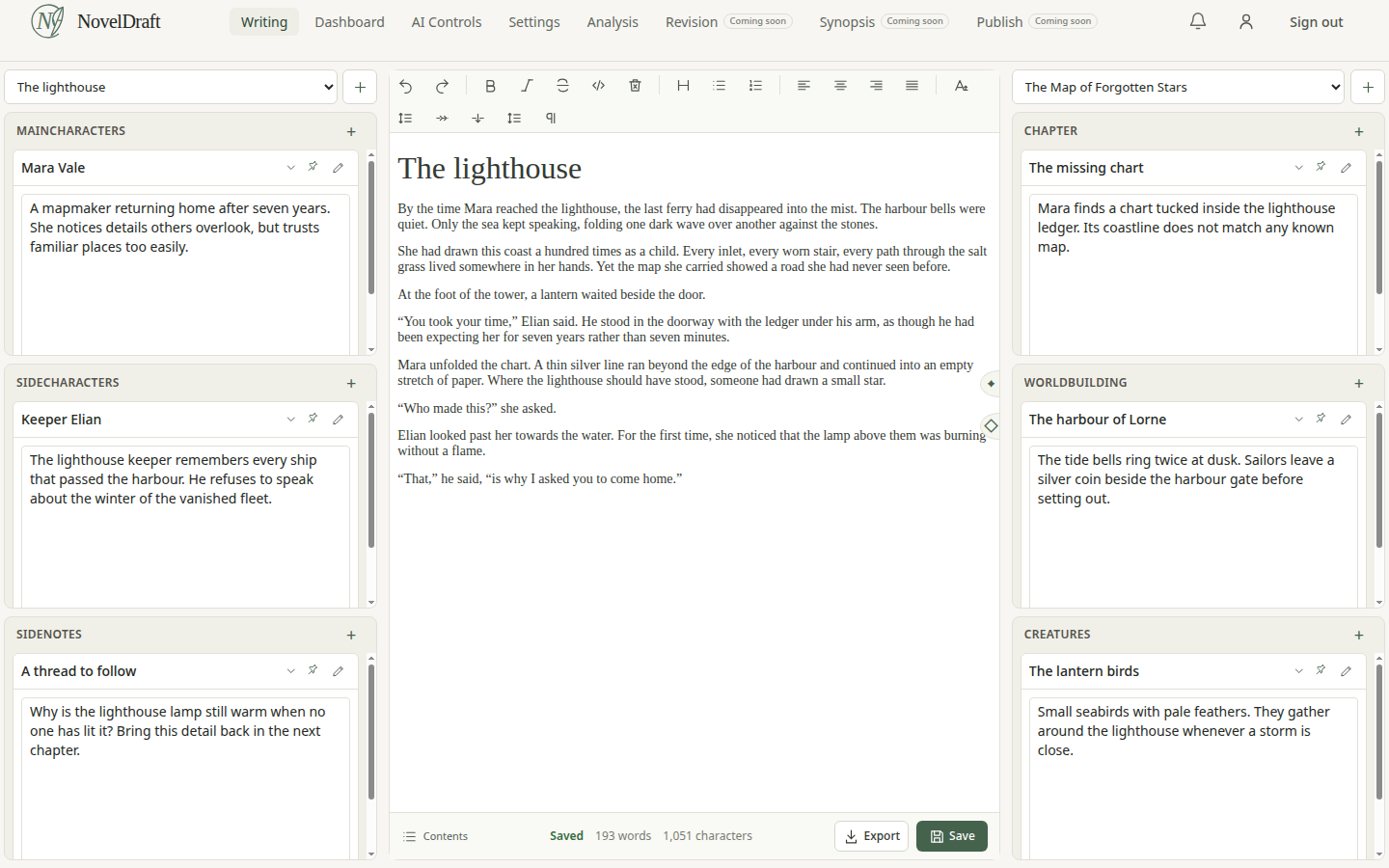This screenshot has height=868, width=1389.
Task: Pin the Keeper Elian card
Action: click(x=313, y=419)
